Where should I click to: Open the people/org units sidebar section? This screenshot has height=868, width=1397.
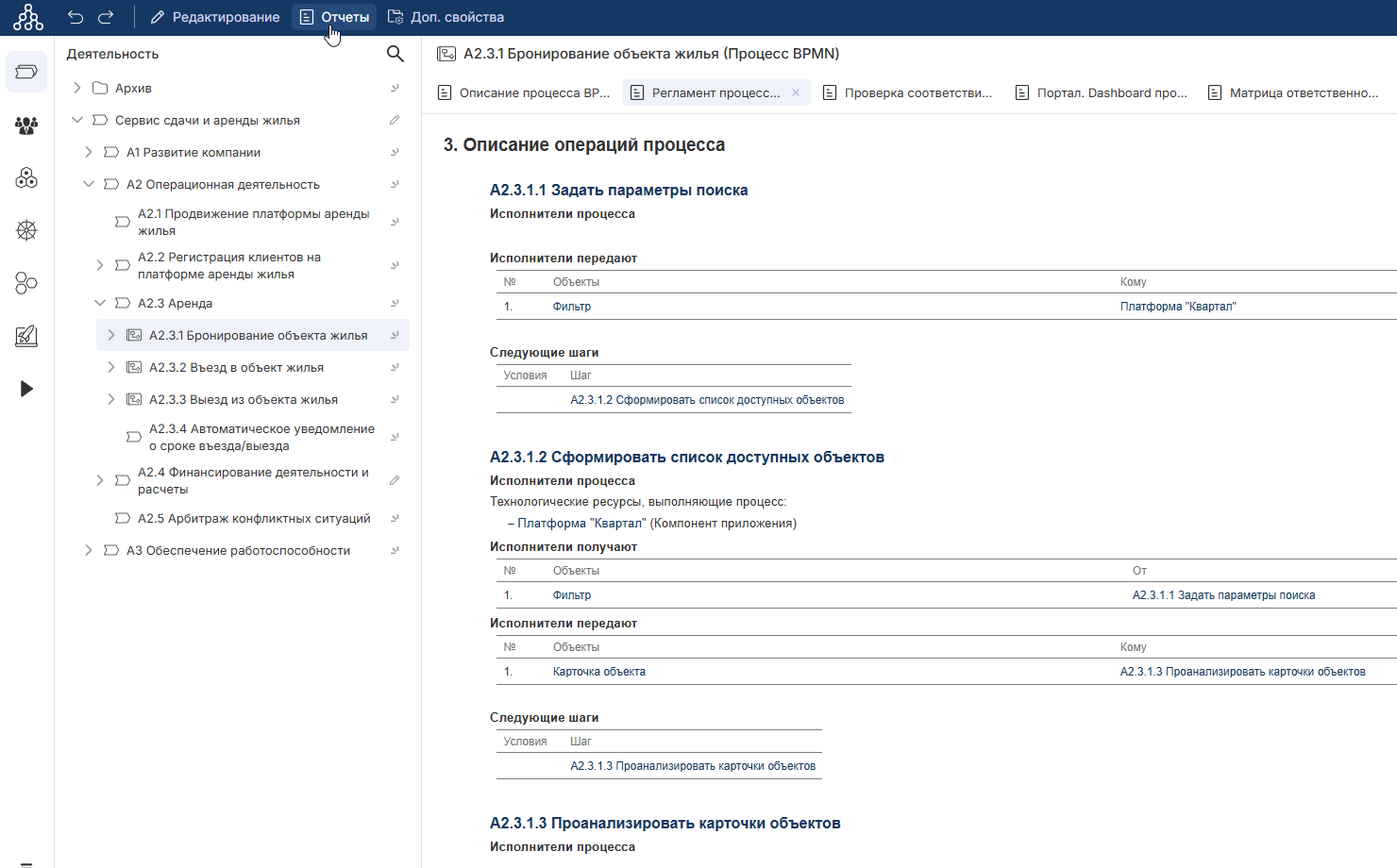coord(26,125)
